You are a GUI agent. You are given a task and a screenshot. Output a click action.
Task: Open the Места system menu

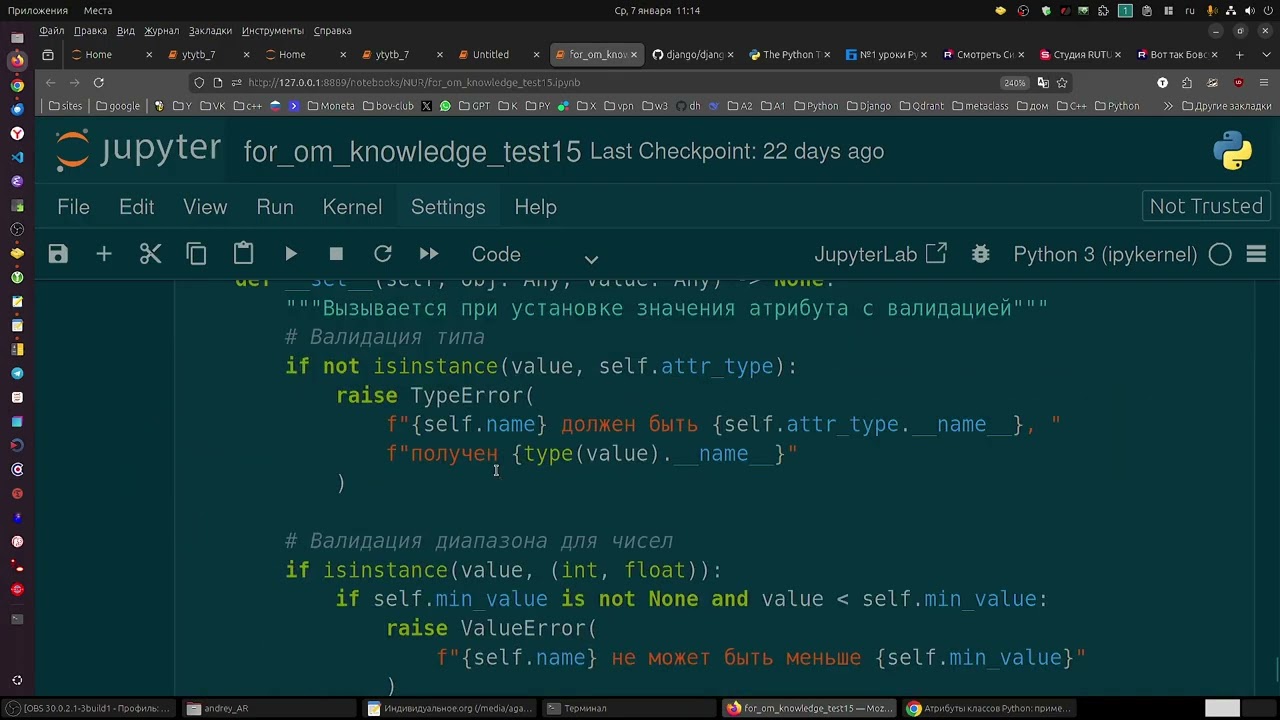tap(97, 10)
